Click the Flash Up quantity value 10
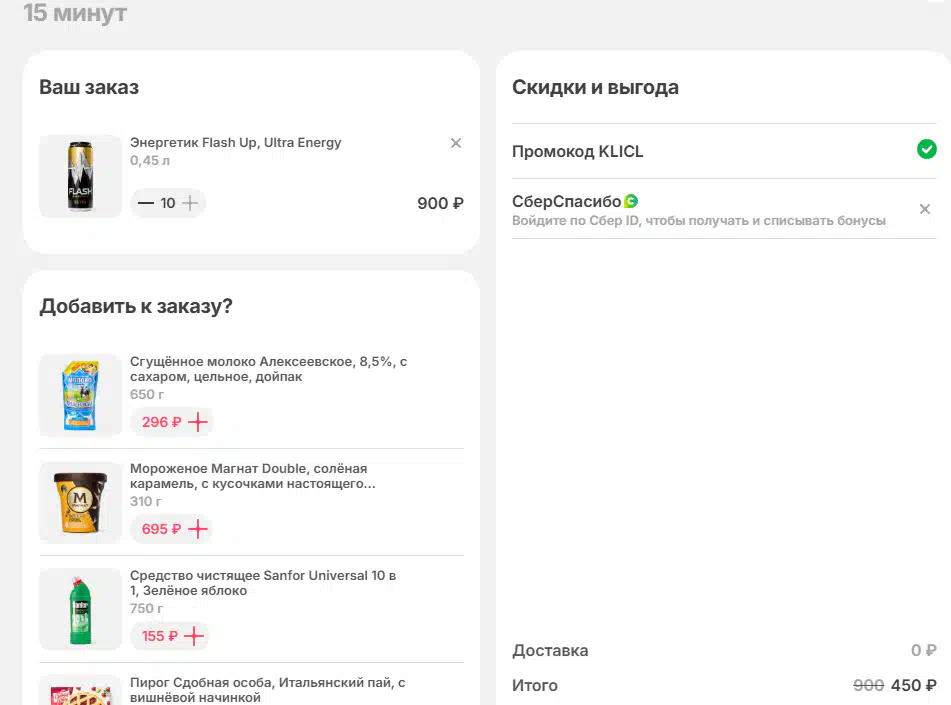The width and height of the screenshot is (951, 705). coord(168,203)
